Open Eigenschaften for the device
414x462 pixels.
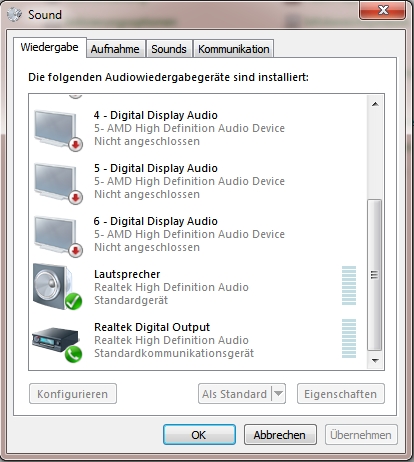click(341, 394)
